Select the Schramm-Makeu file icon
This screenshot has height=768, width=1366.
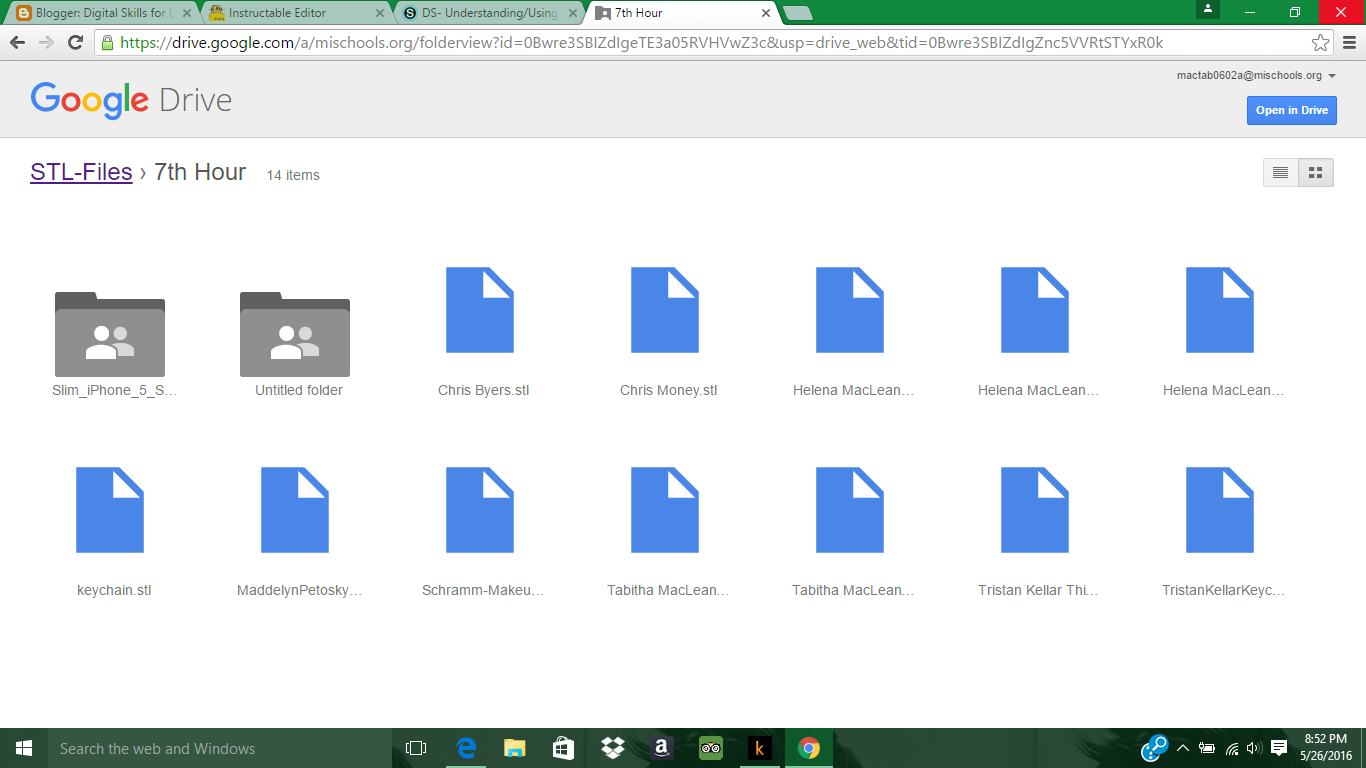[x=480, y=510]
